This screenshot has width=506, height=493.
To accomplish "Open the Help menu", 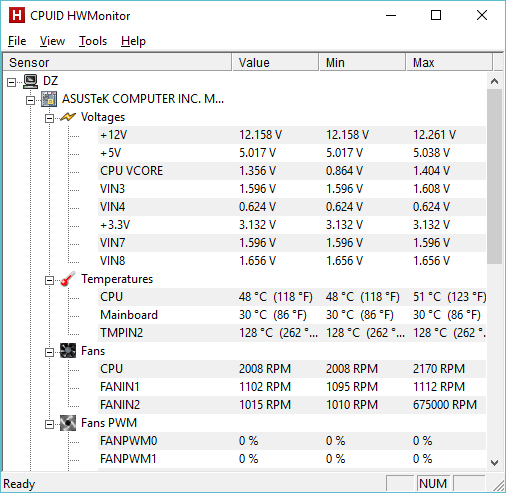I will 133,41.
